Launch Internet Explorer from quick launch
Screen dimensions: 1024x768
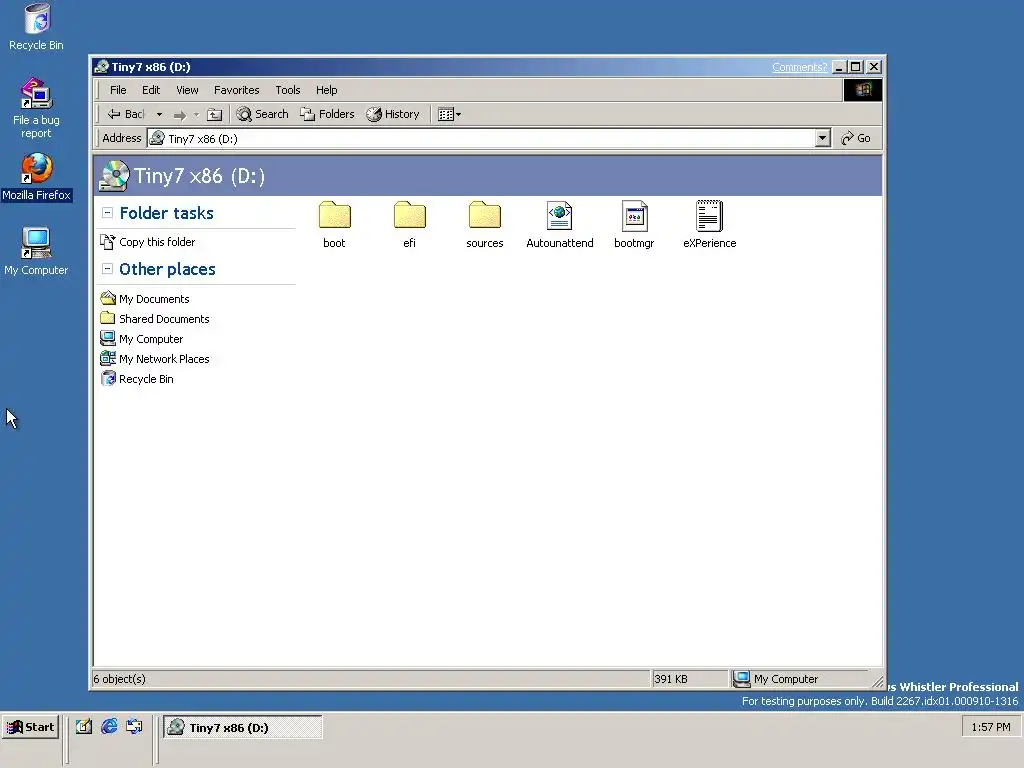109,726
